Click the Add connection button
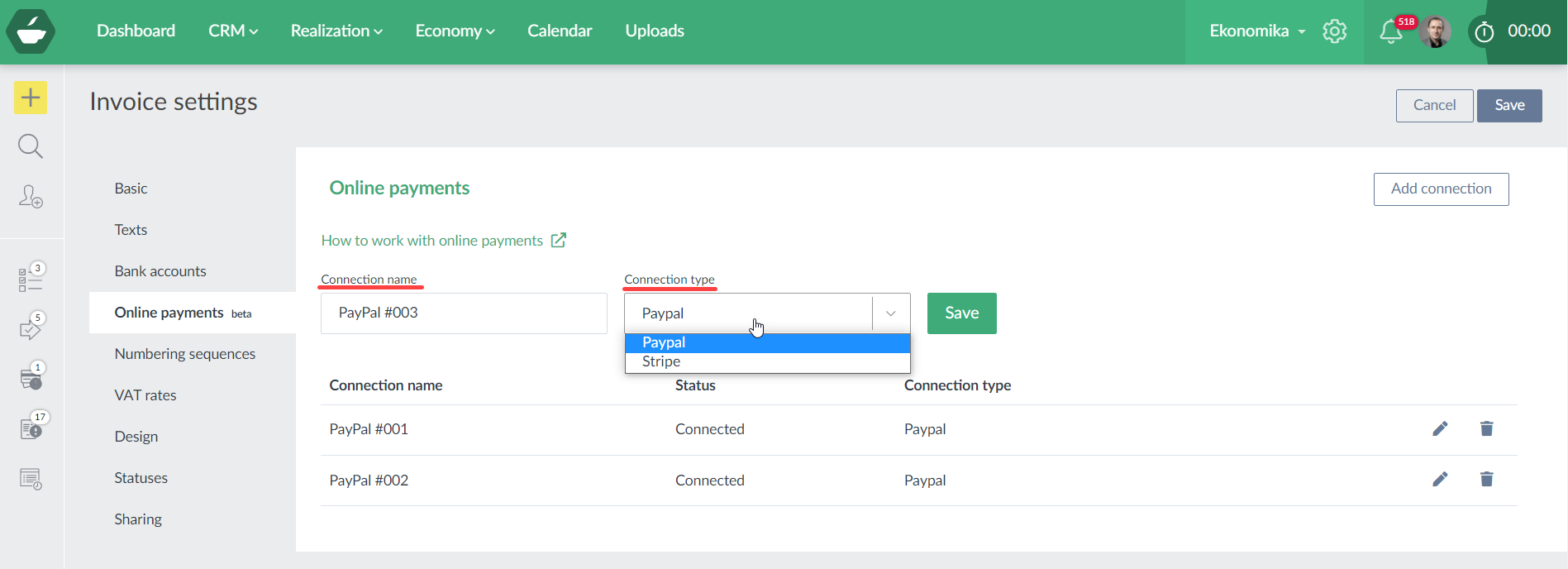Image resolution: width=1568 pixels, height=569 pixels. pos(1441,189)
